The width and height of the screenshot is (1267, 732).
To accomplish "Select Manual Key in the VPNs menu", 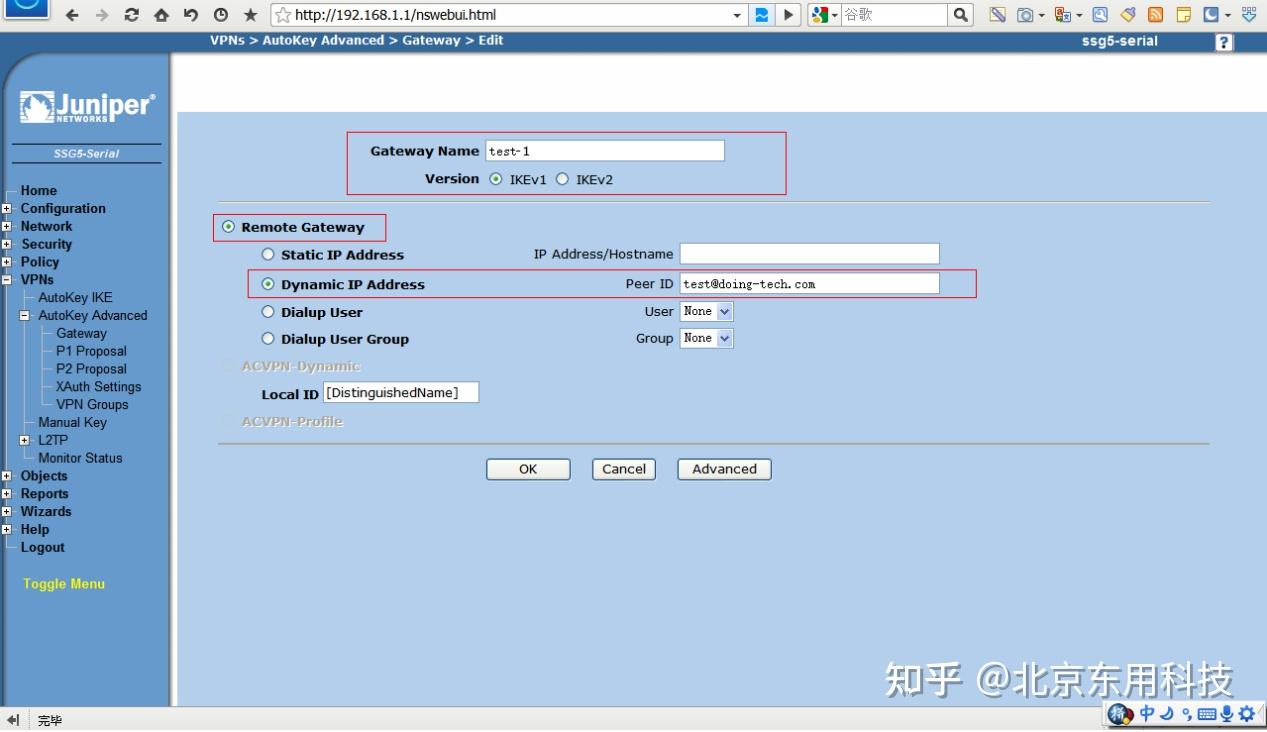I will pyautogui.click(x=72, y=422).
